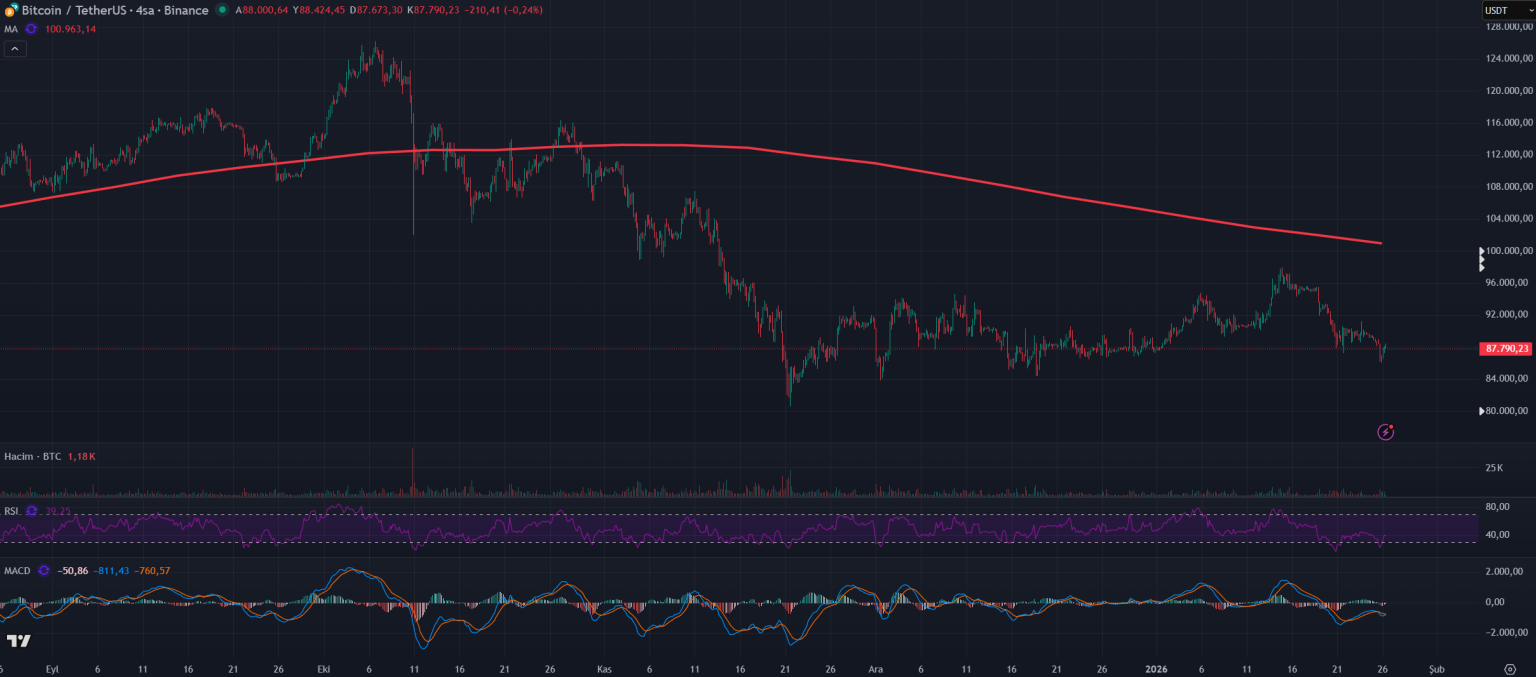Click the MACD indicator circular icon

pyautogui.click(x=43, y=571)
